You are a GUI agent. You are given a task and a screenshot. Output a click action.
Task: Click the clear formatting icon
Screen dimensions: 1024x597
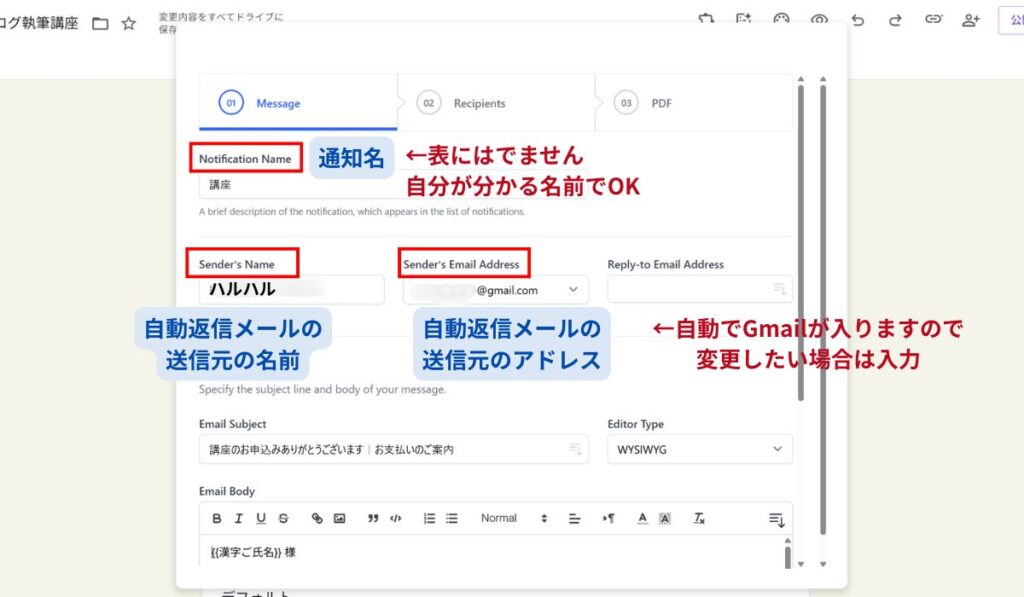700,518
